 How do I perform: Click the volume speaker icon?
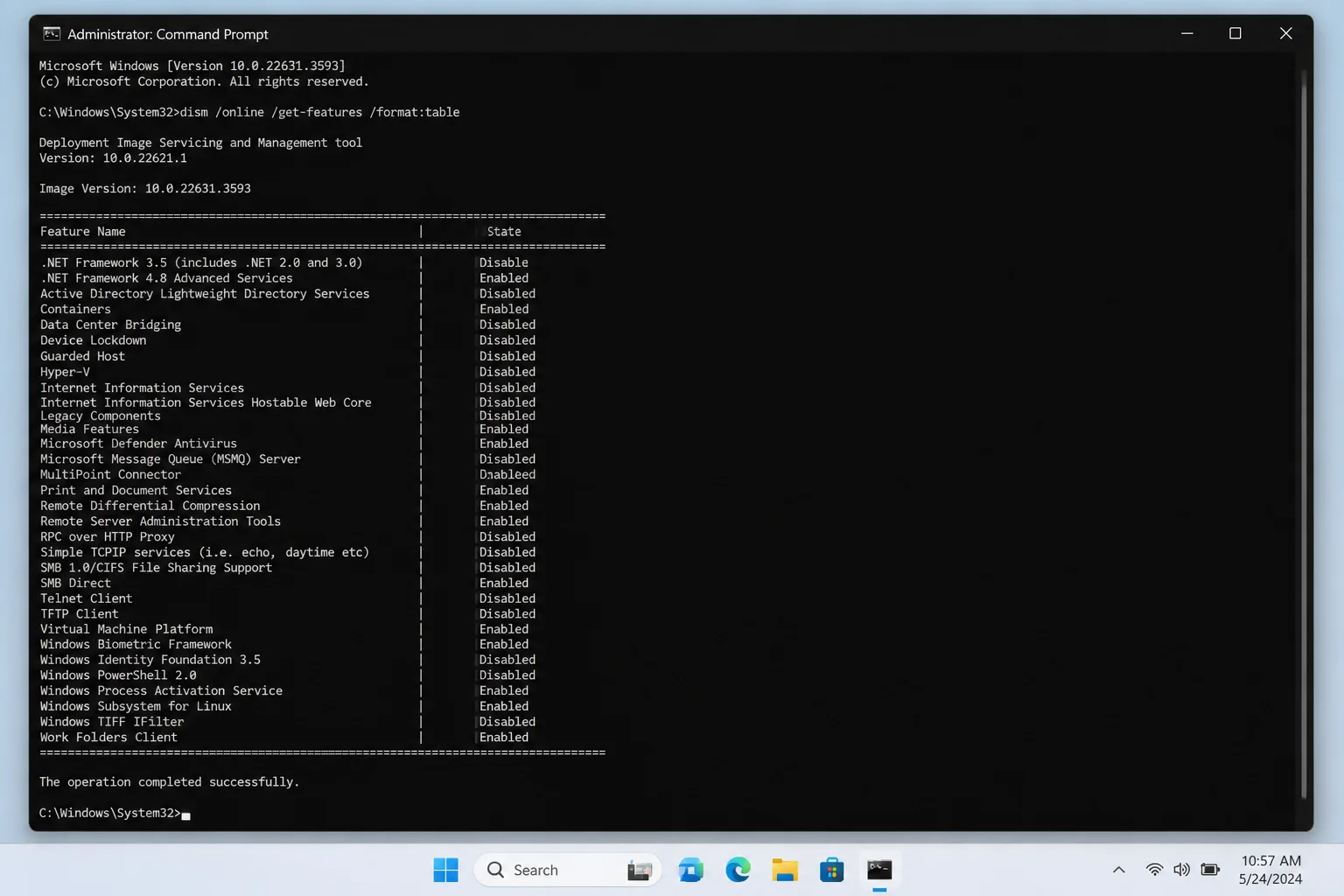[x=1181, y=870]
